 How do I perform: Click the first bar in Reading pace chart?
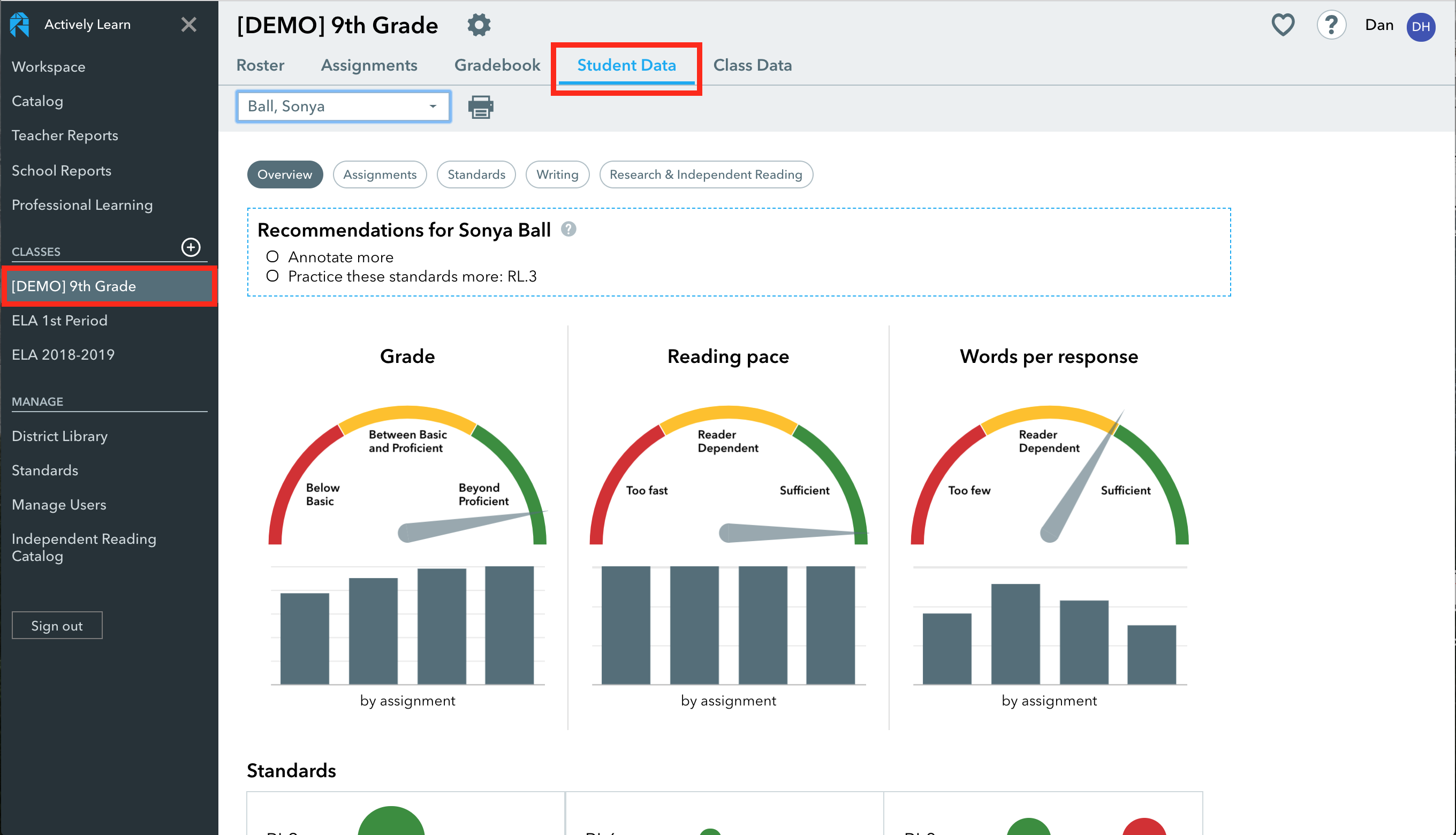coord(626,625)
